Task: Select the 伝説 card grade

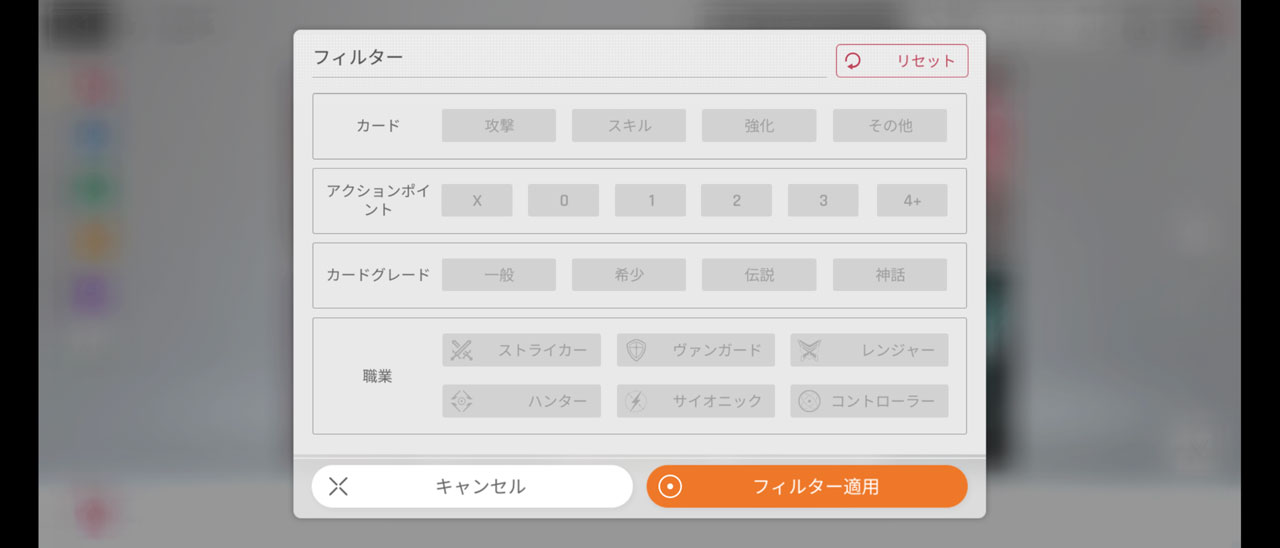Action: point(759,275)
